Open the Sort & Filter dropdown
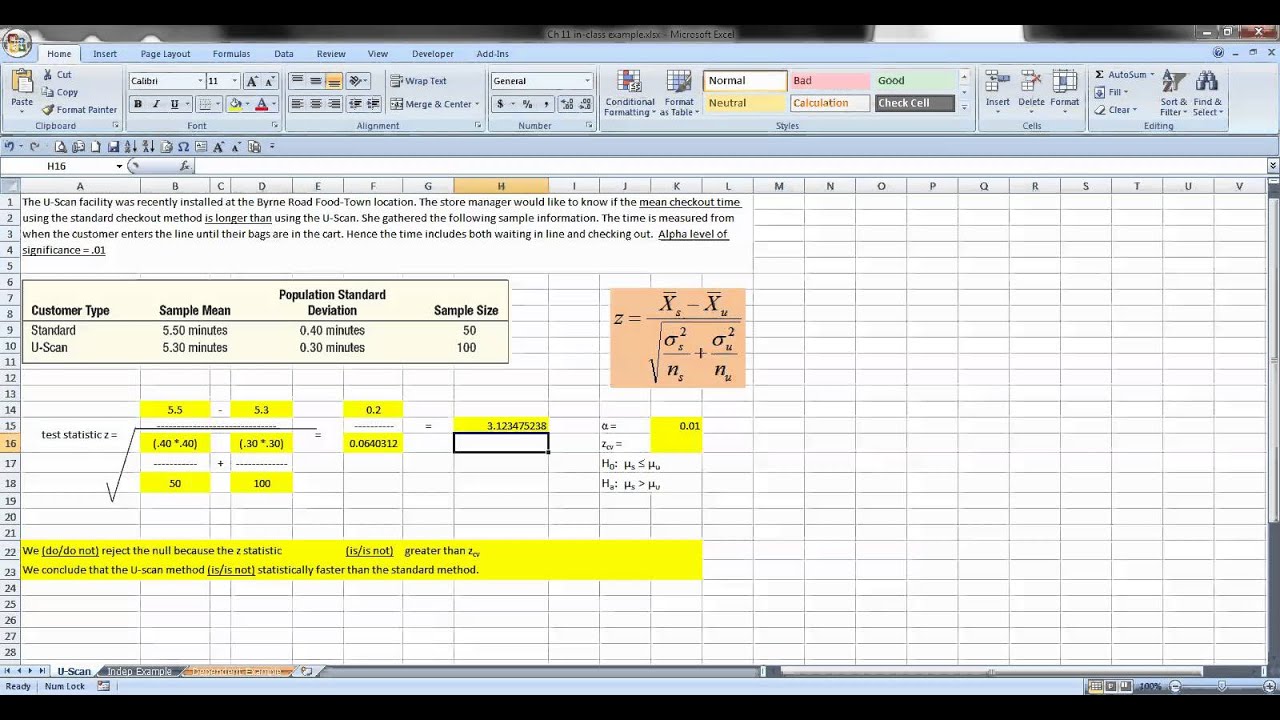Image resolution: width=1280 pixels, height=720 pixels. click(1173, 93)
